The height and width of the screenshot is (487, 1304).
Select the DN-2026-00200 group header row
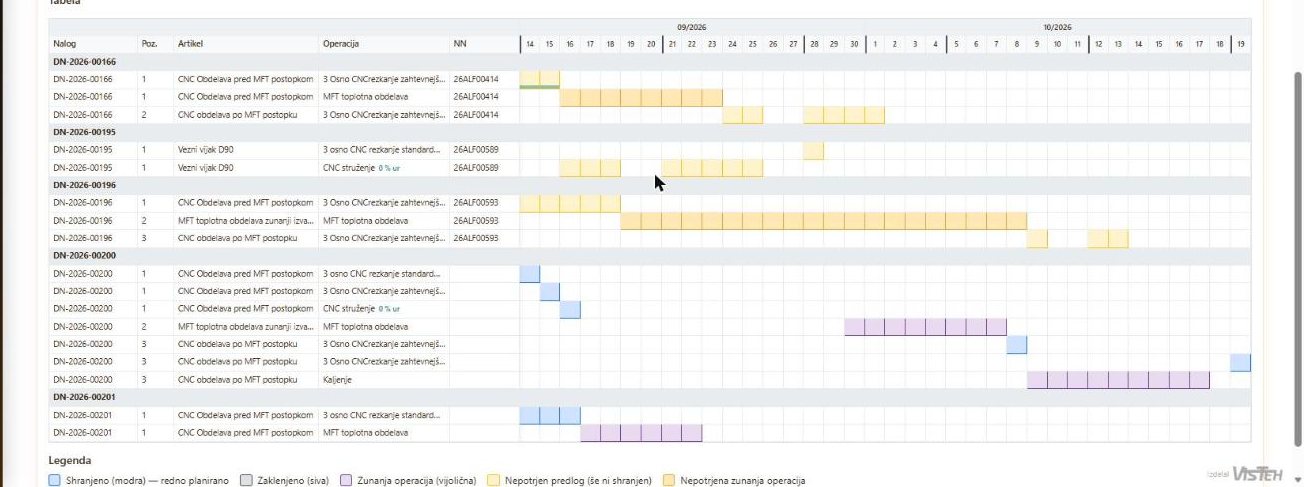(650, 256)
